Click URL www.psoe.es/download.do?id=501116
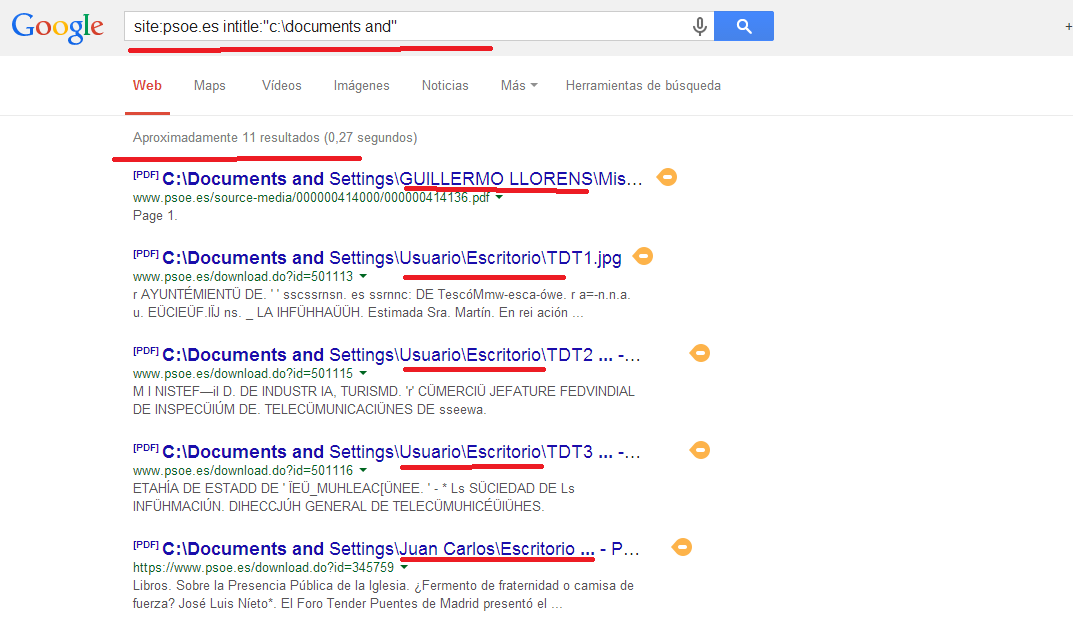 [x=243, y=471]
